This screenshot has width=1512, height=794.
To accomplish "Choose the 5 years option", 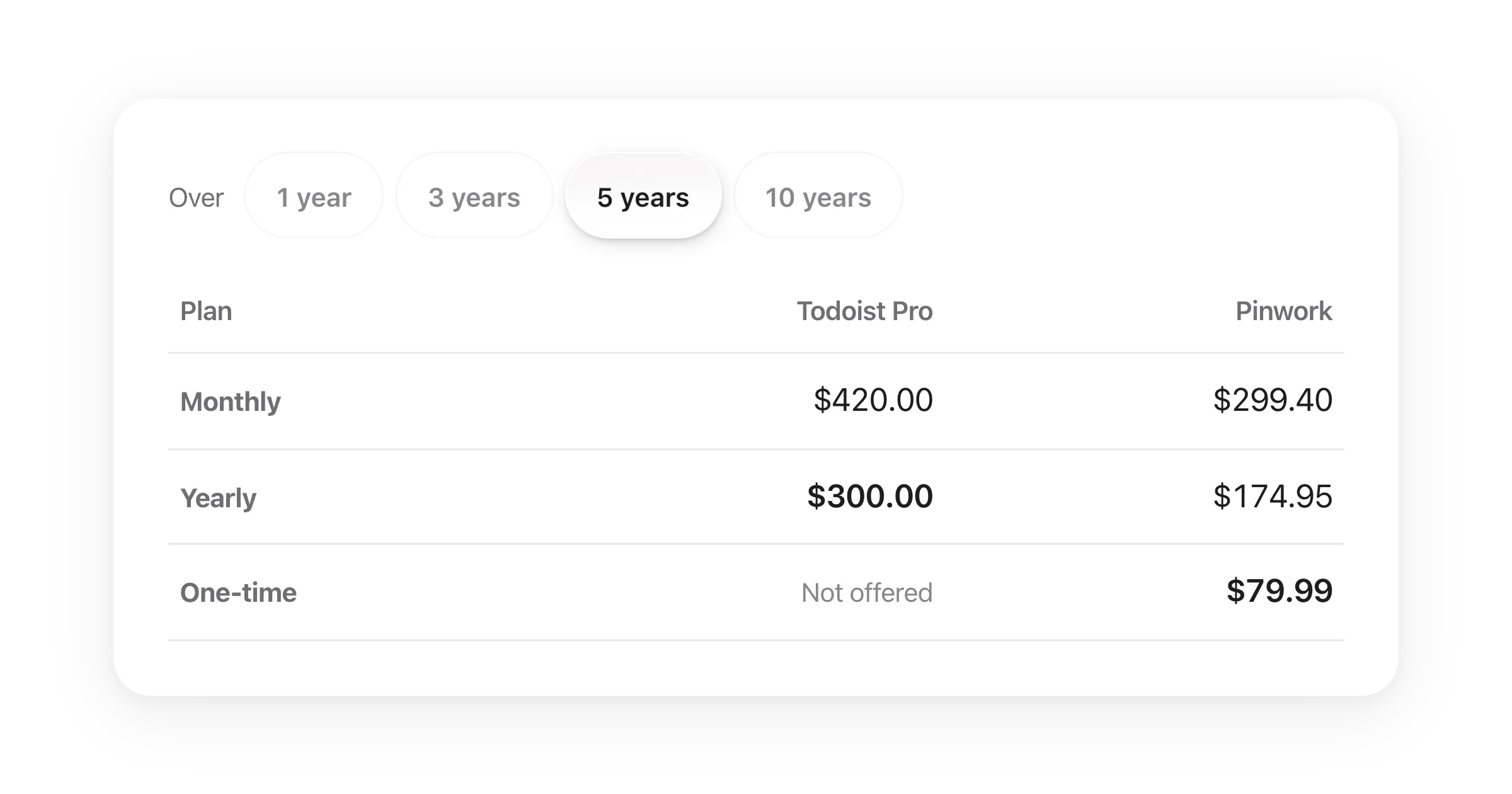I will pyautogui.click(x=643, y=197).
